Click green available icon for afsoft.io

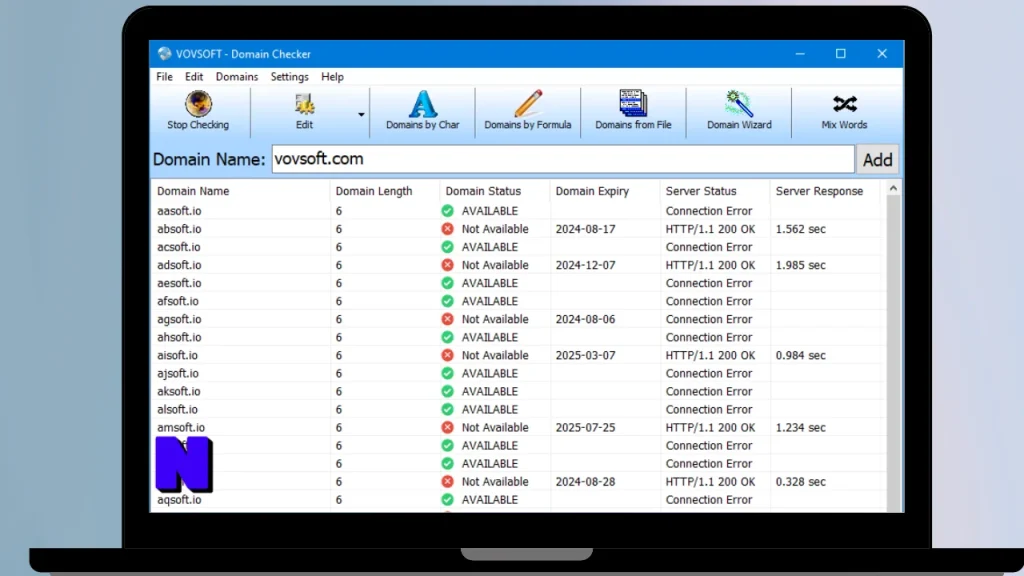click(447, 301)
